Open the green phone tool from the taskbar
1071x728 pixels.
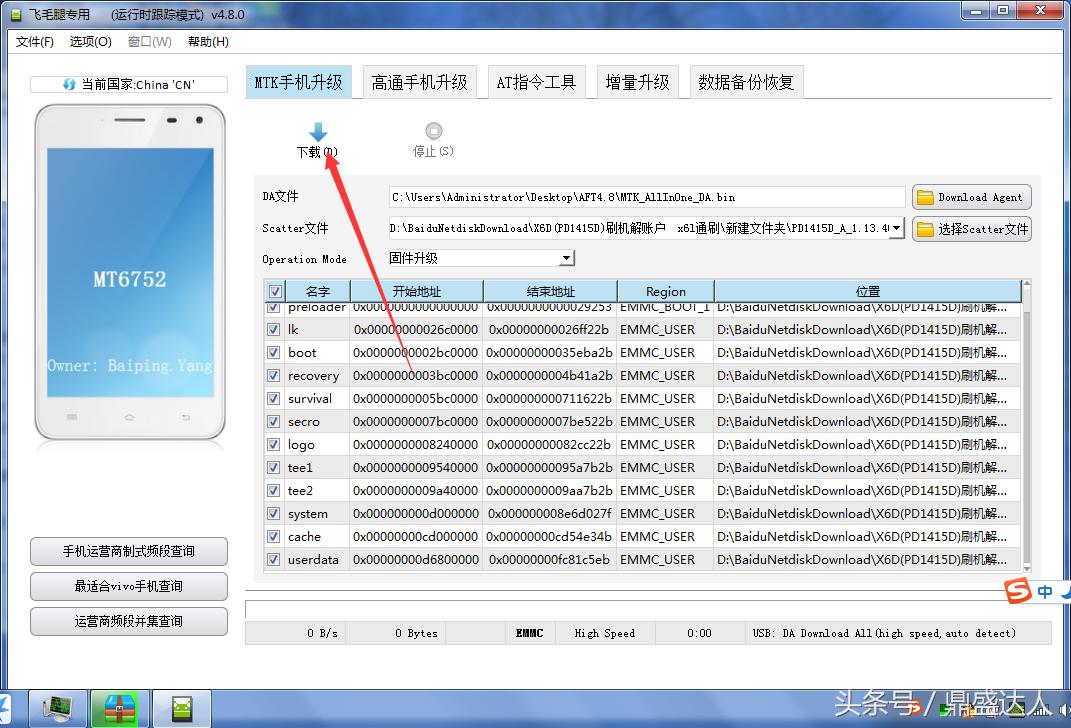pos(182,708)
